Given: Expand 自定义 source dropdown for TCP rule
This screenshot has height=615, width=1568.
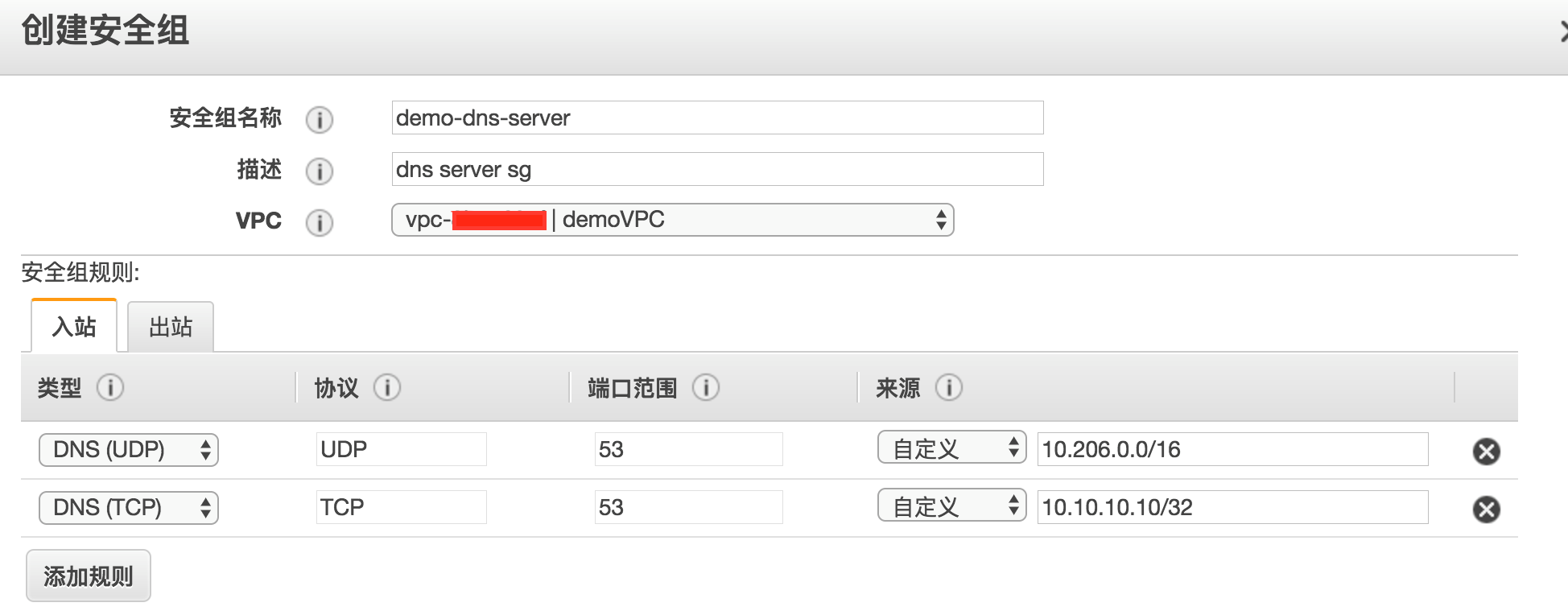Looking at the screenshot, I should tap(951, 506).
